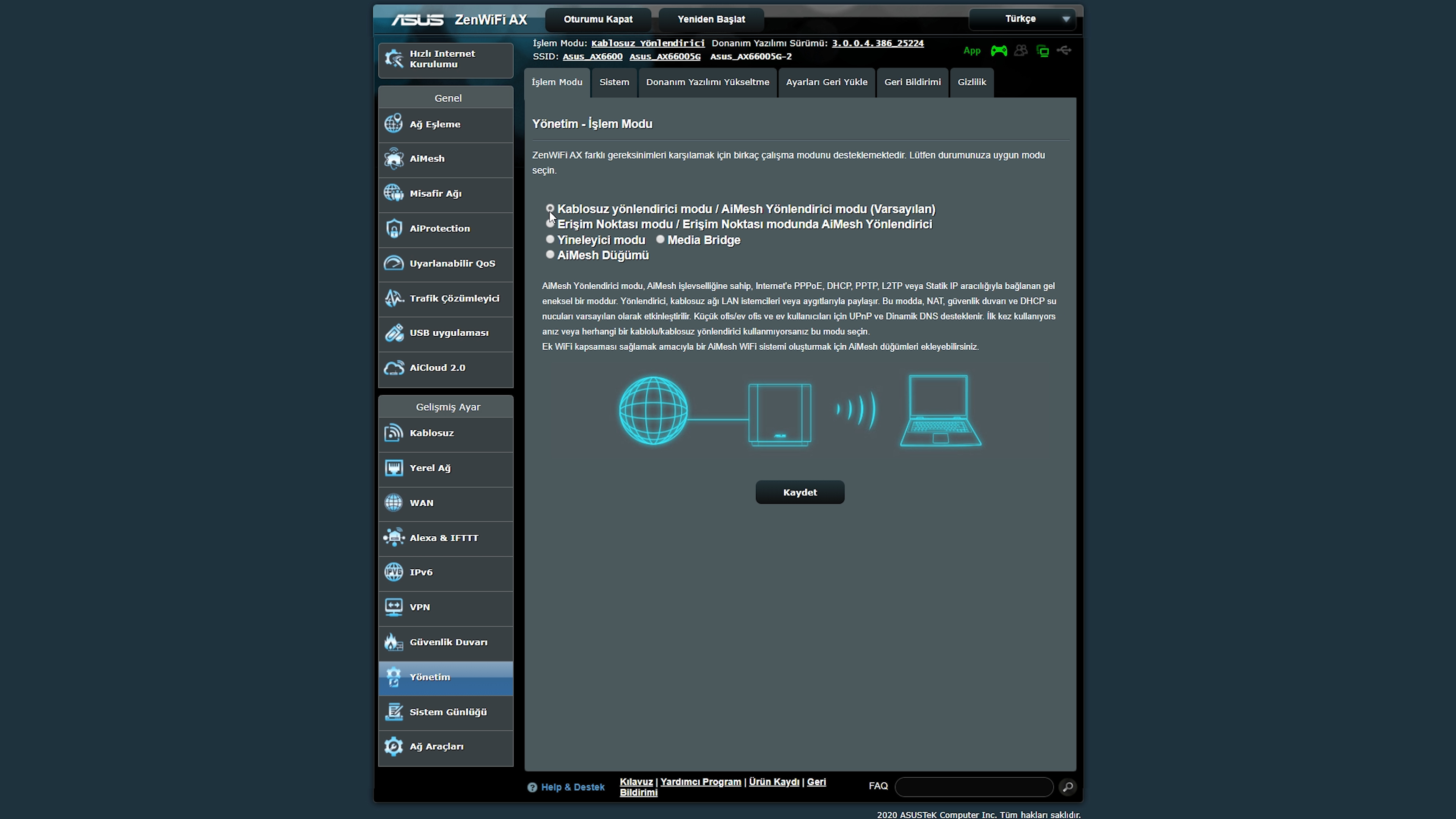Screen dimensions: 1456x819
Task: Open AiProtection shield icon
Action: click(394, 228)
